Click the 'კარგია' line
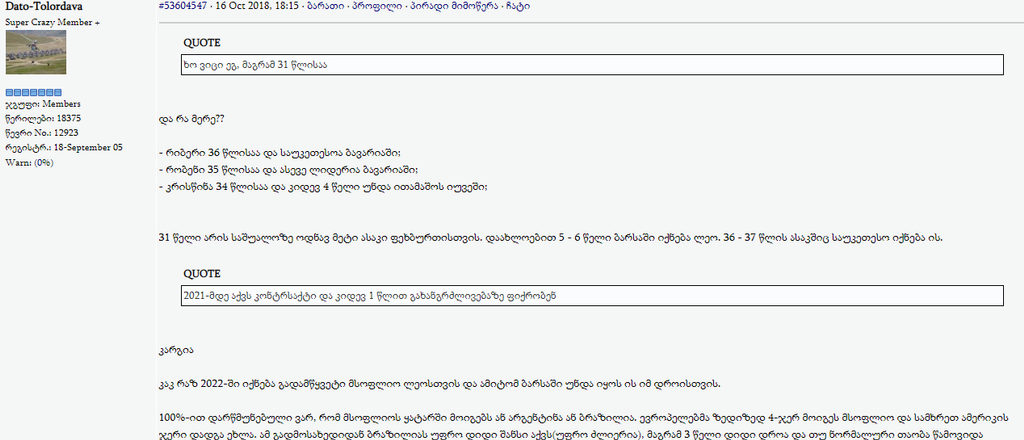This screenshot has height=440, width=1024. coord(175,351)
